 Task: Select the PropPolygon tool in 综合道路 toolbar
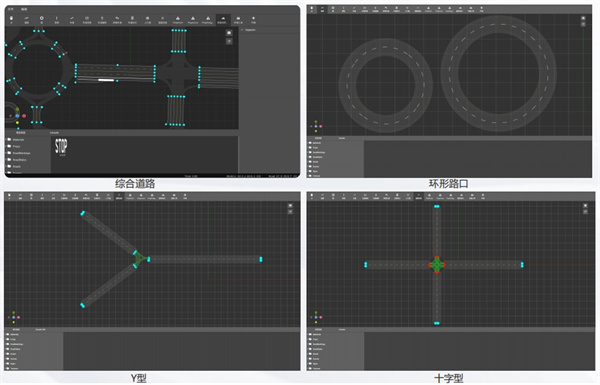(207, 20)
